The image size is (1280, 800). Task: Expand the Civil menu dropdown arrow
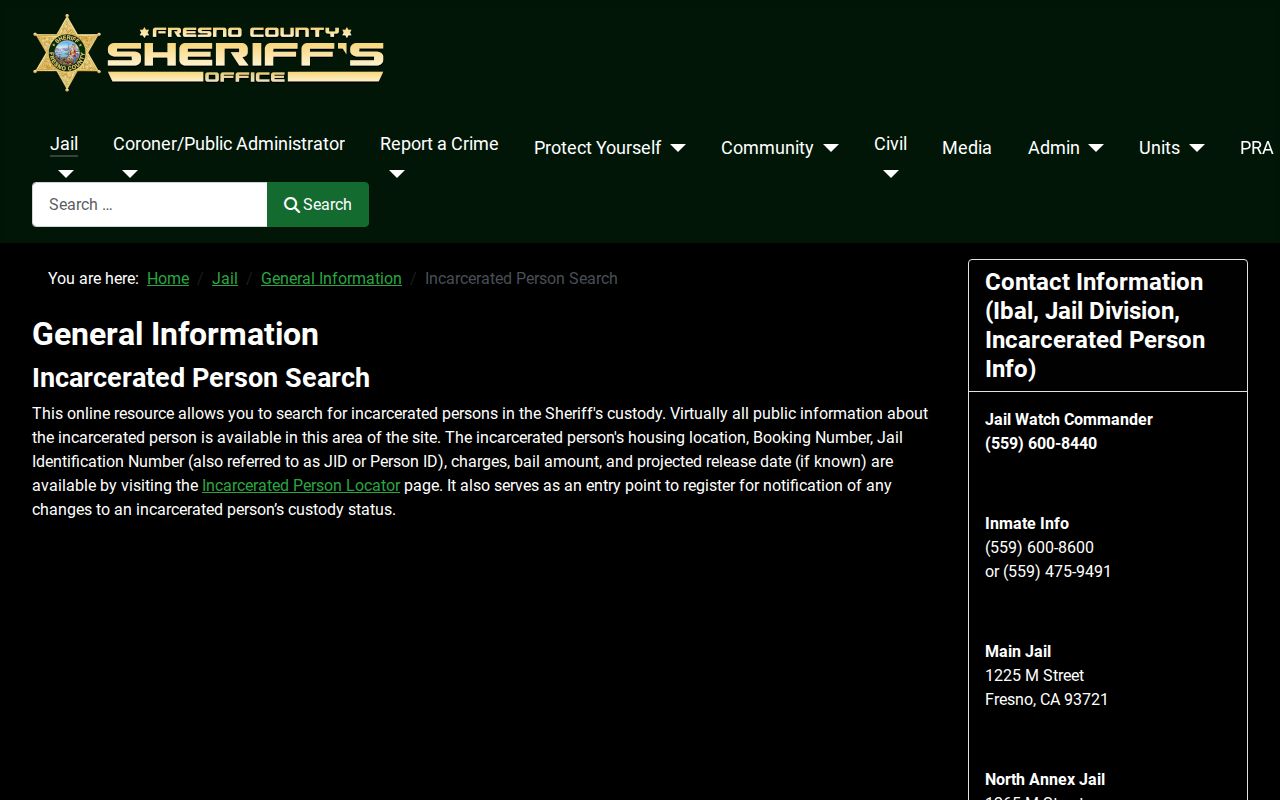click(x=890, y=174)
